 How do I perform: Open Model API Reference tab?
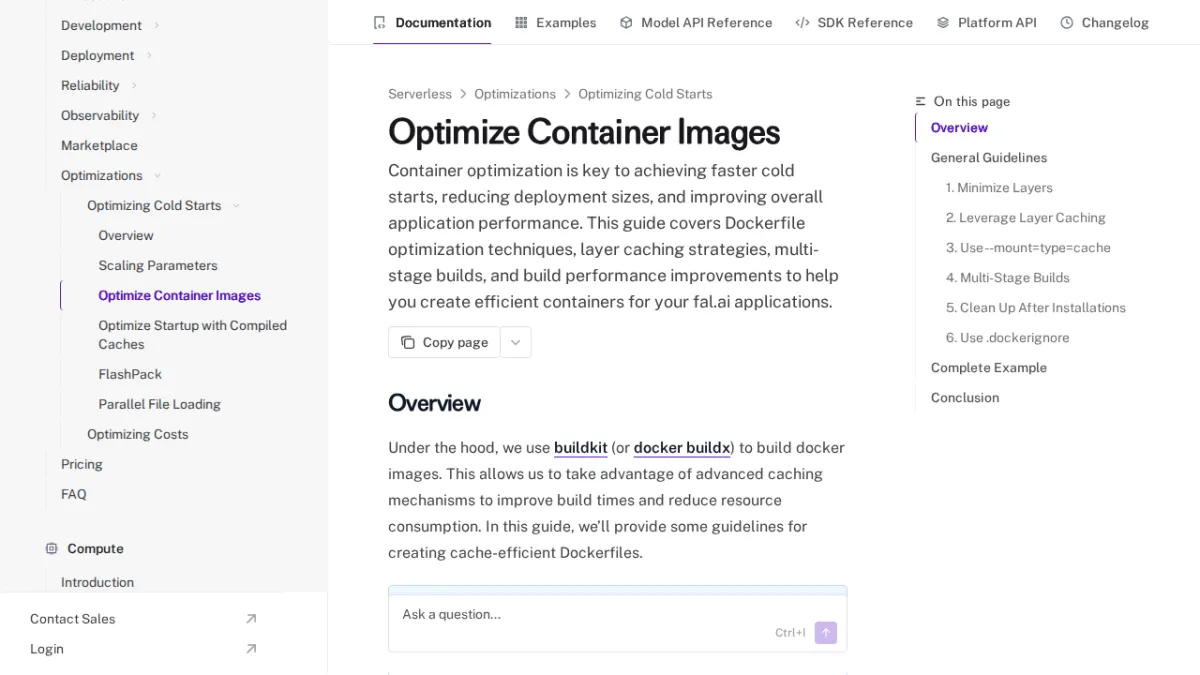[x=696, y=22]
